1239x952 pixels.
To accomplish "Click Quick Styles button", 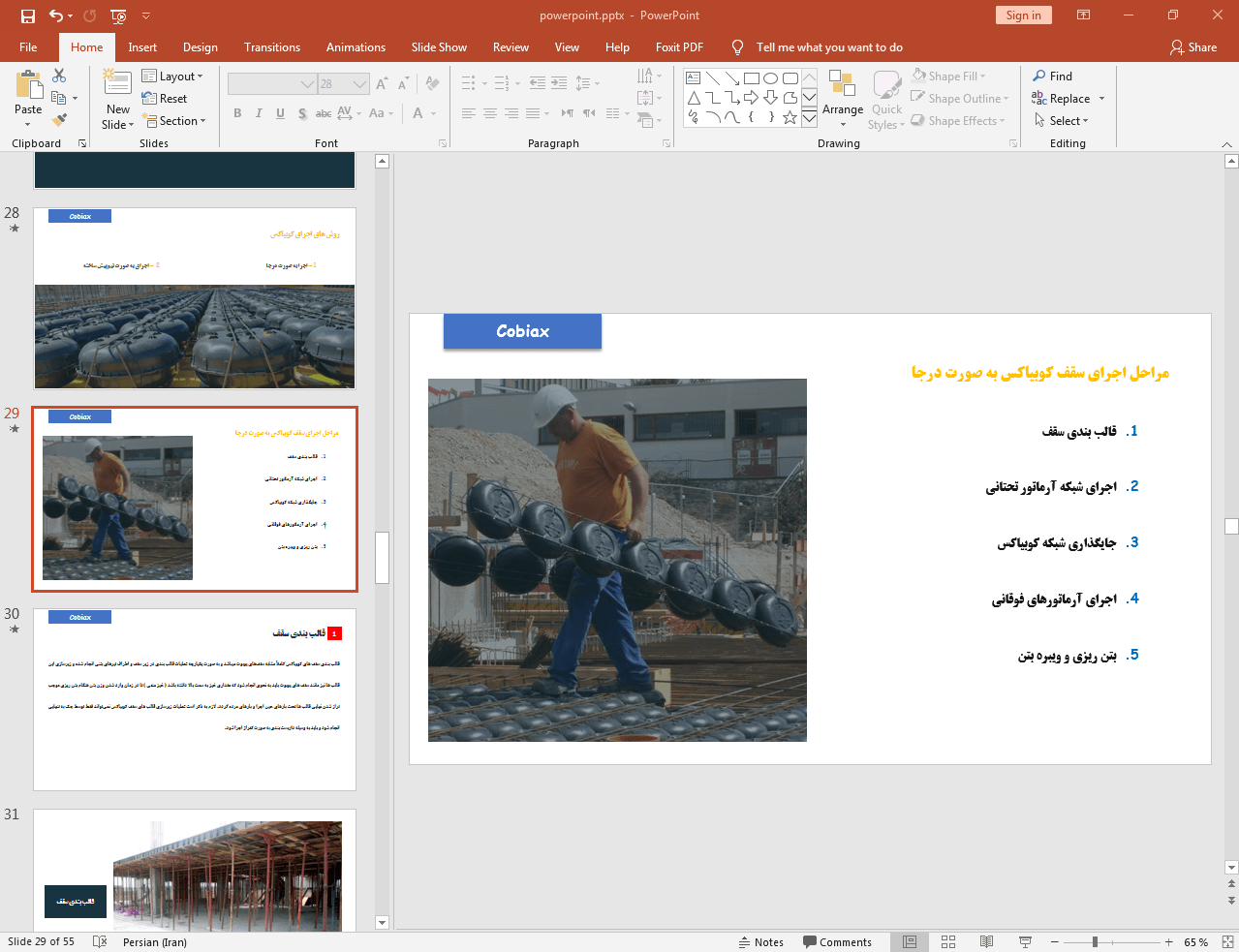I will point(886,99).
